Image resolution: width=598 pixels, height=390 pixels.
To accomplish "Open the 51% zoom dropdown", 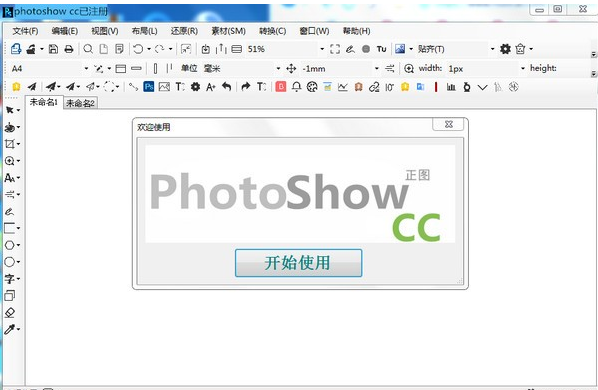I will [322, 49].
